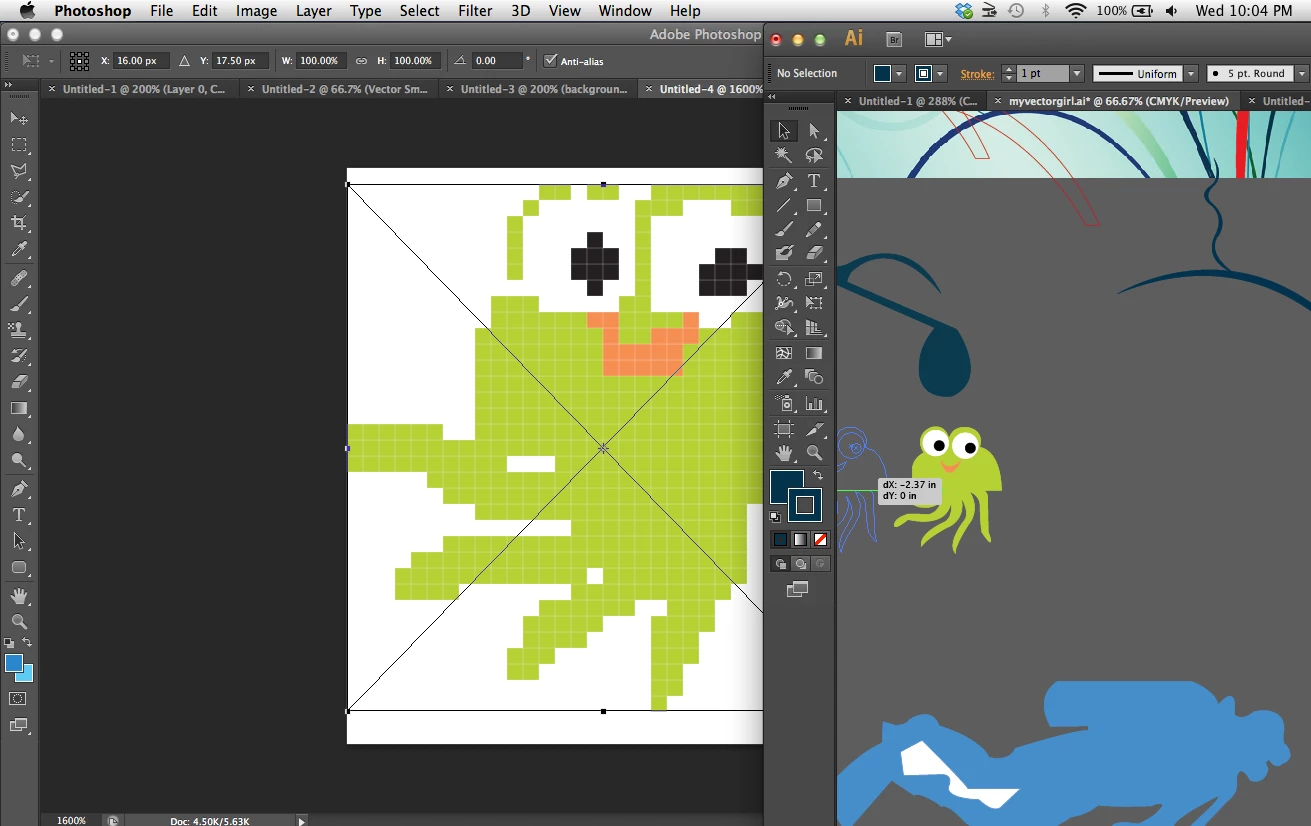This screenshot has height=826, width=1311.
Task: Click the Photoshop zoom percentage field
Action: coord(71,821)
